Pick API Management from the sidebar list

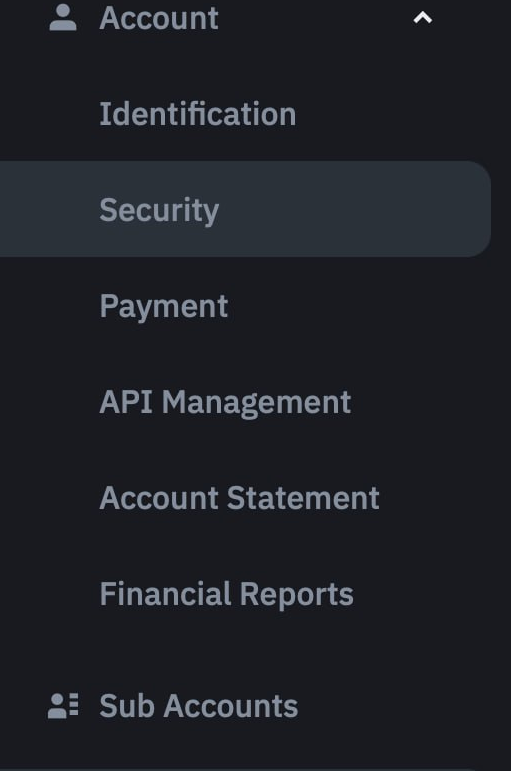[x=225, y=402]
